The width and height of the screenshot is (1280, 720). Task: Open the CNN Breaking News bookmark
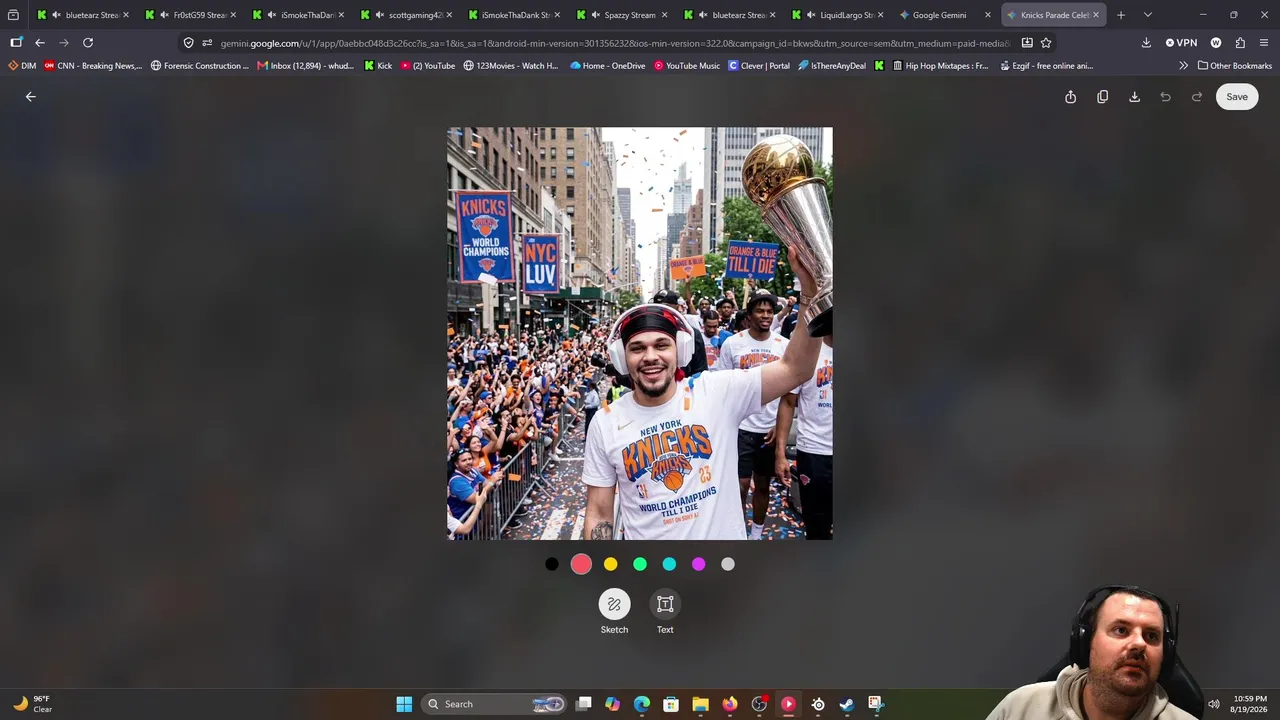(x=93, y=66)
